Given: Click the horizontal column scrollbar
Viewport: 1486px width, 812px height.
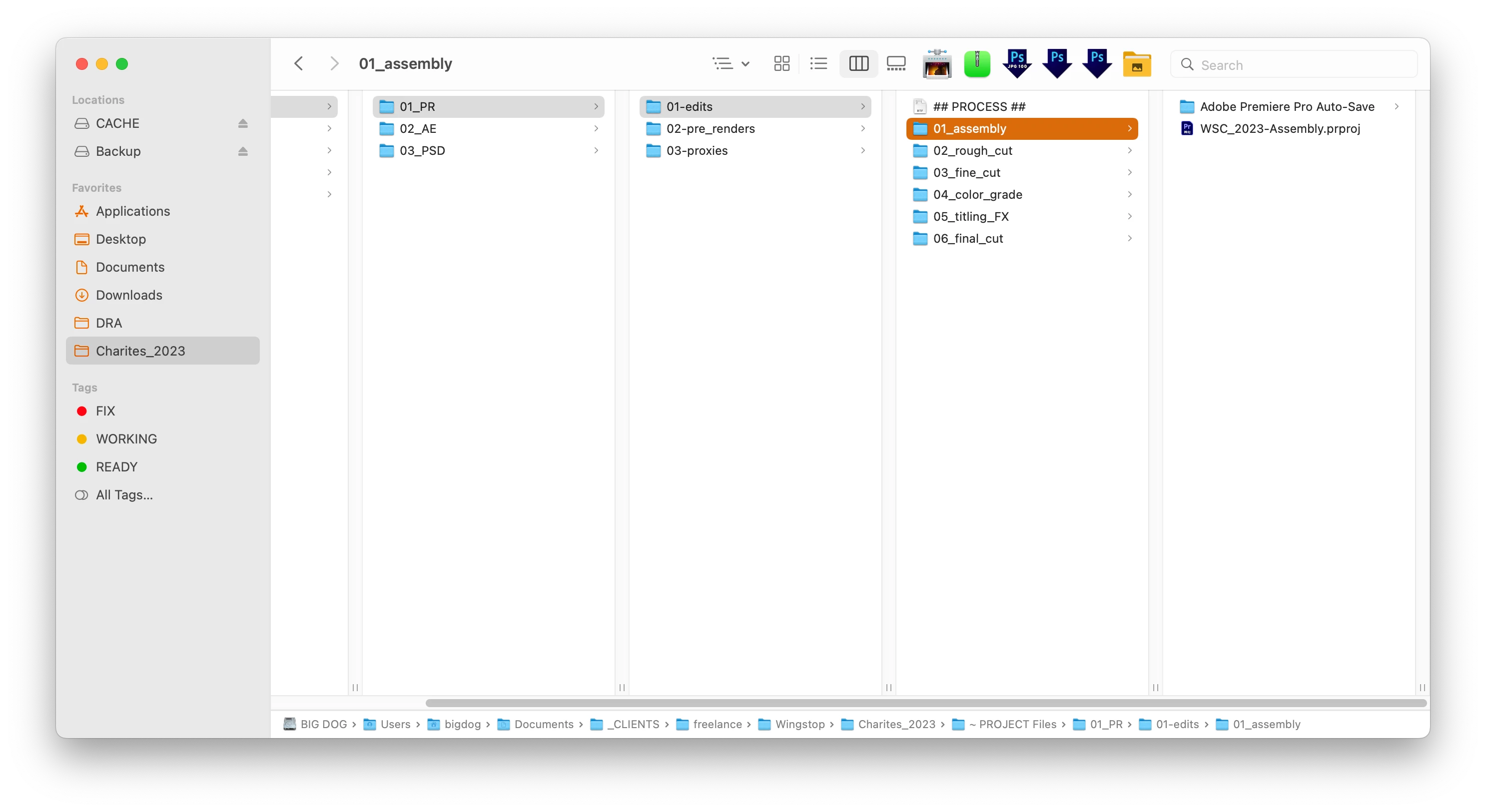Looking at the screenshot, I should click(x=925, y=703).
